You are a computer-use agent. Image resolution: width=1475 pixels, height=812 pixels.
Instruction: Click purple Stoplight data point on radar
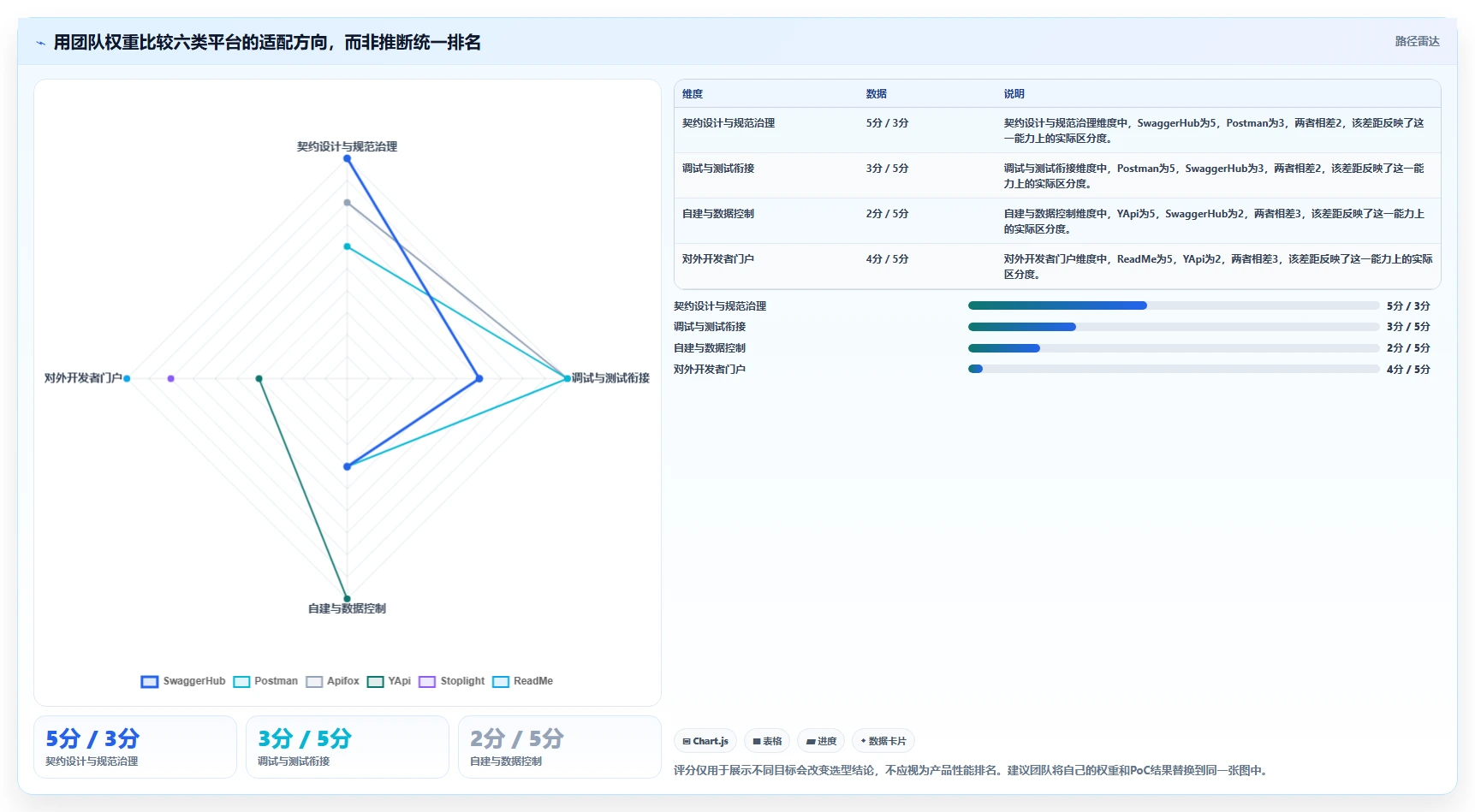[x=171, y=378]
